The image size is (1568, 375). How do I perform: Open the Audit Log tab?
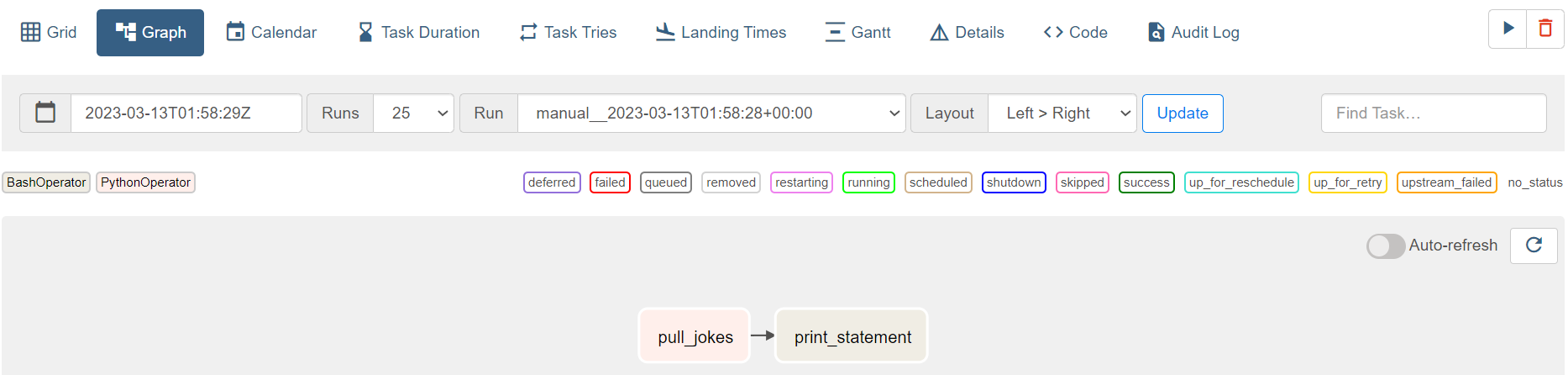(1193, 33)
